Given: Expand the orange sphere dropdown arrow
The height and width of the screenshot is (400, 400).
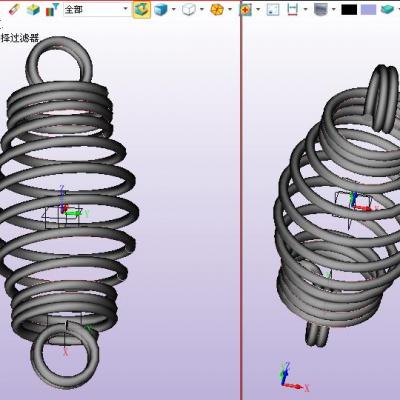Looking at the screenshot, I should pos(230,9).
